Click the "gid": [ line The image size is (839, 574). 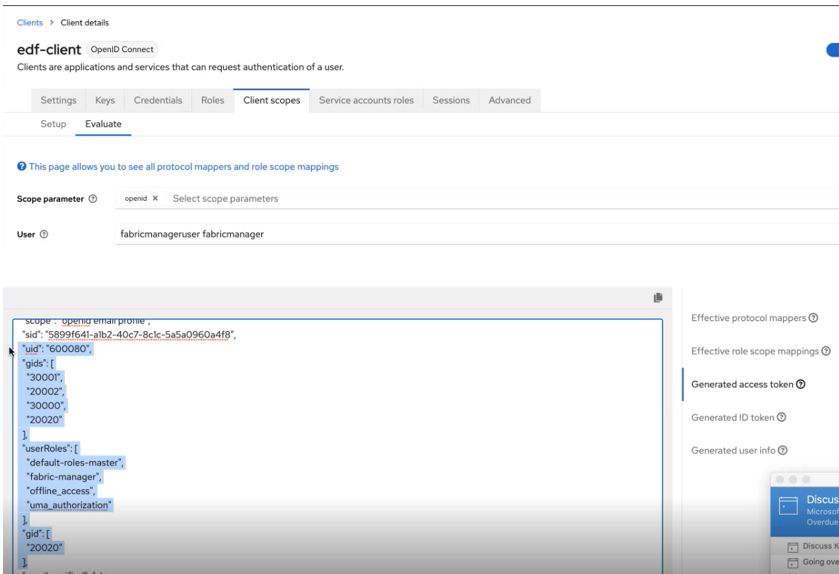tap(36, 533)
